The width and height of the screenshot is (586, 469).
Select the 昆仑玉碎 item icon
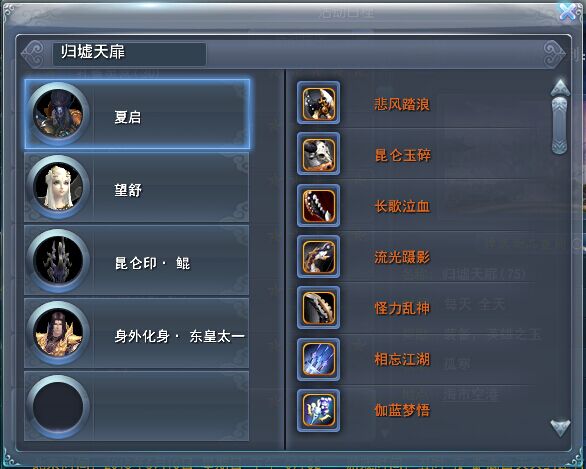point(318,154)
